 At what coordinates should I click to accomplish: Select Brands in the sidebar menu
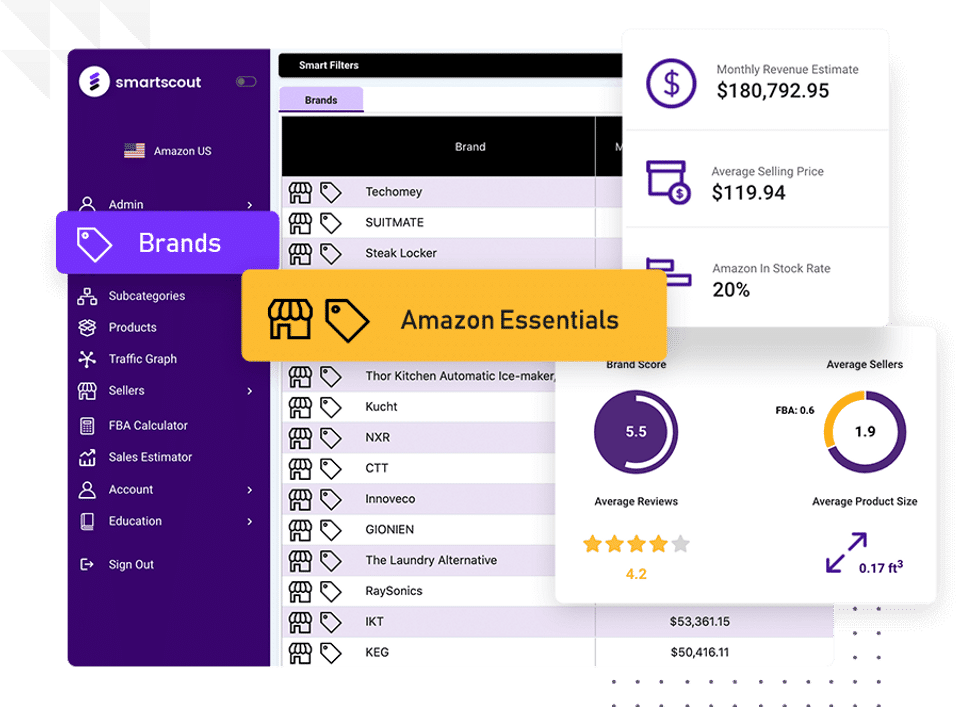click(x=168, y=243)
